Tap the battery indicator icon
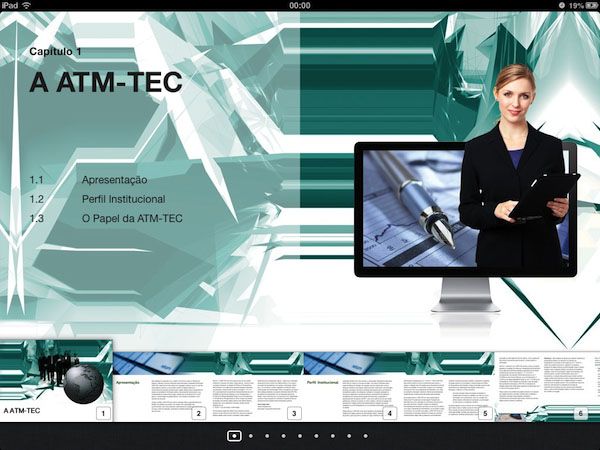 click(583, 5)
